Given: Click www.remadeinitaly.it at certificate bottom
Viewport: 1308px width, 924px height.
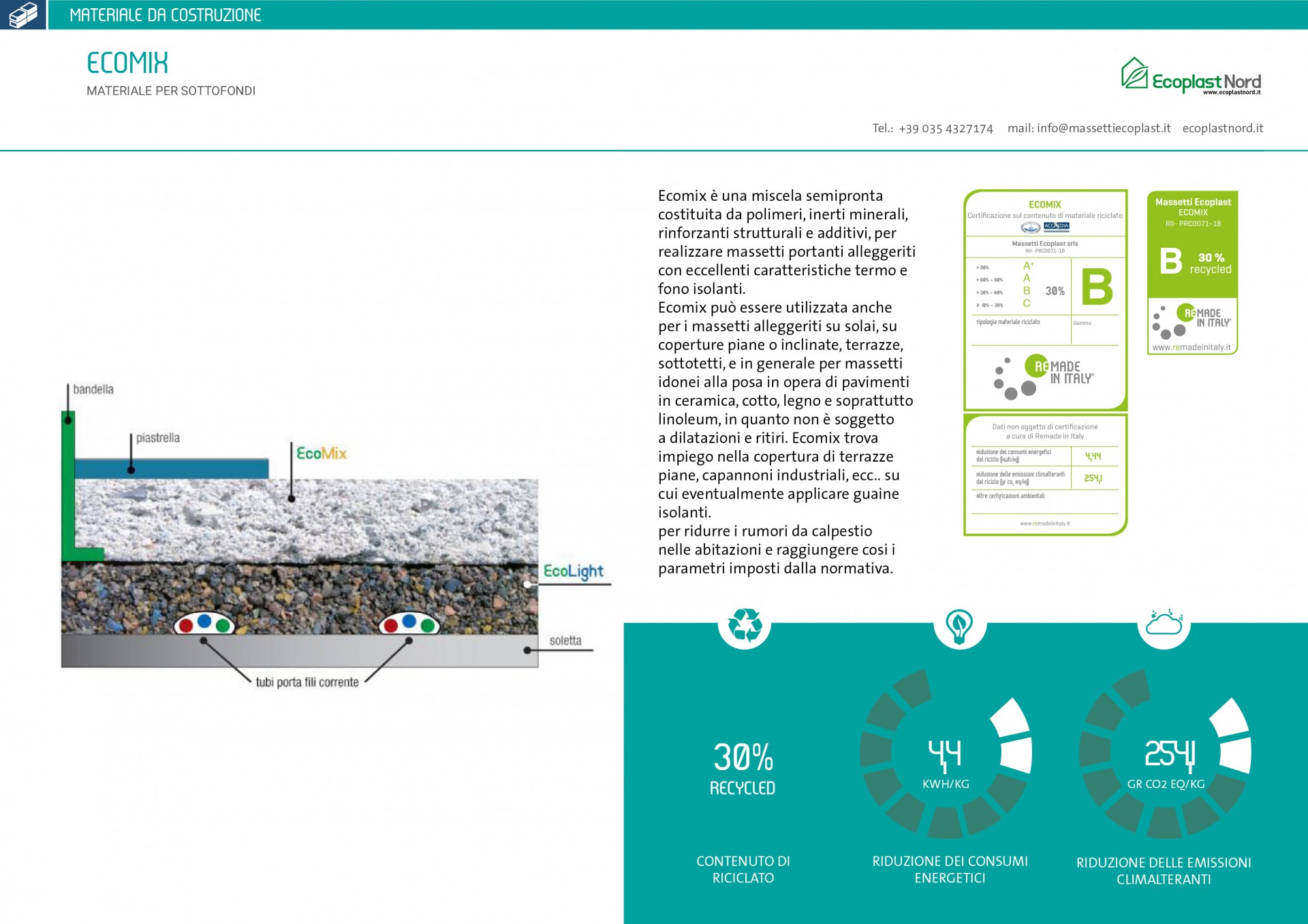Looking at the screenshot, I should [x=1045, y=524].
